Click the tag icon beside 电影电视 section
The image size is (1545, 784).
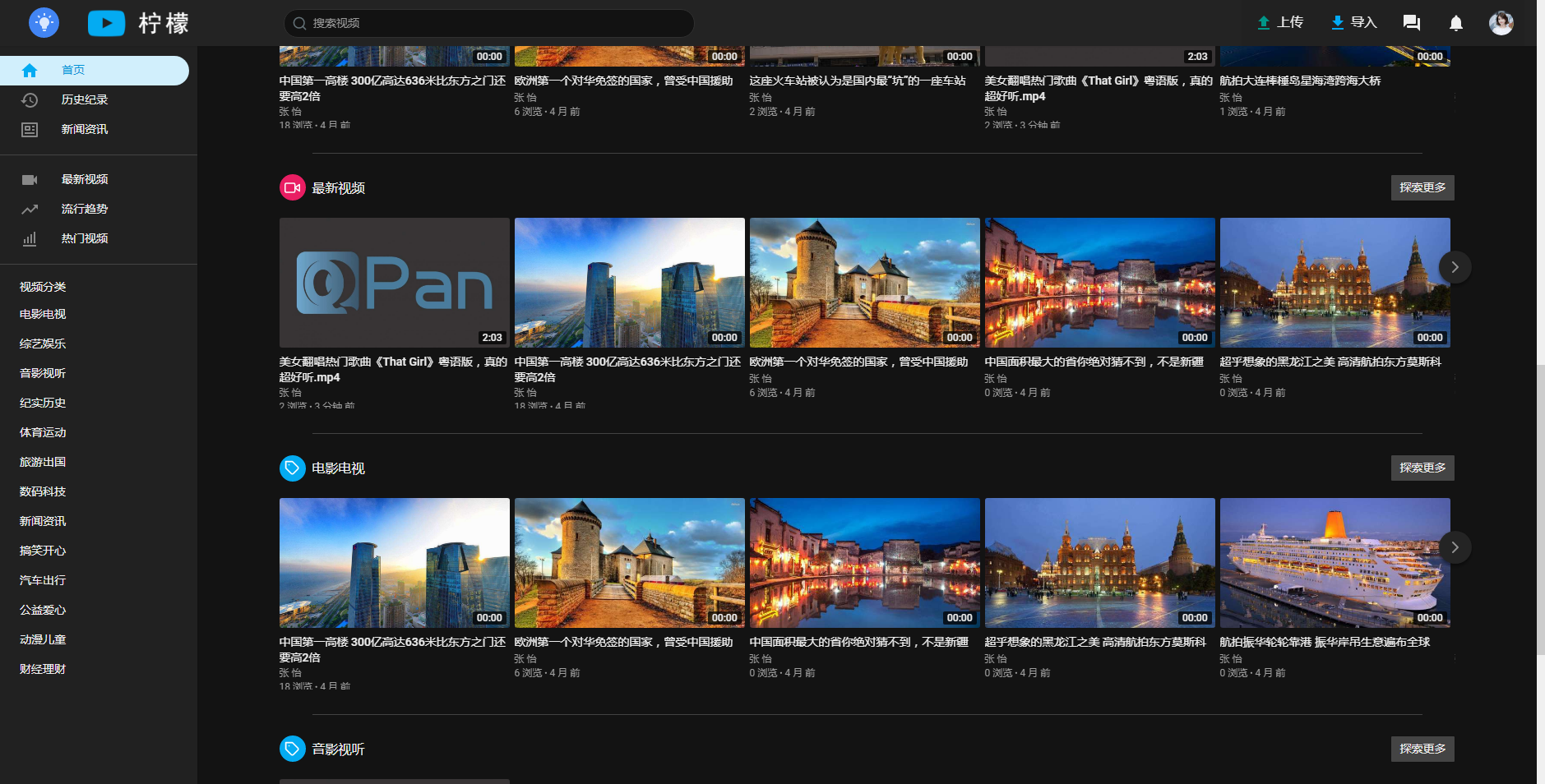pos(292,468)
